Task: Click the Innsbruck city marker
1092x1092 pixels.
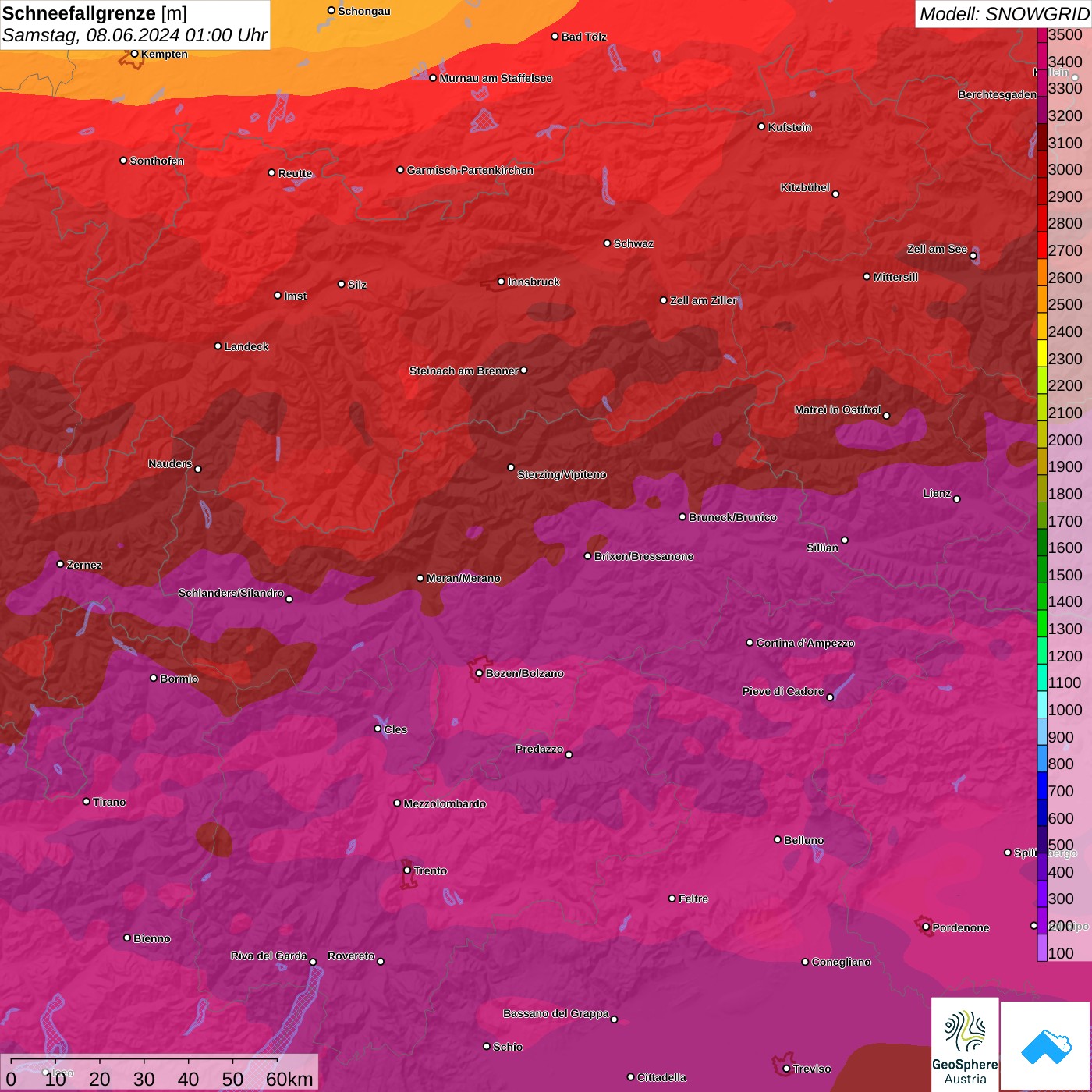Action: tap(502, 282)
